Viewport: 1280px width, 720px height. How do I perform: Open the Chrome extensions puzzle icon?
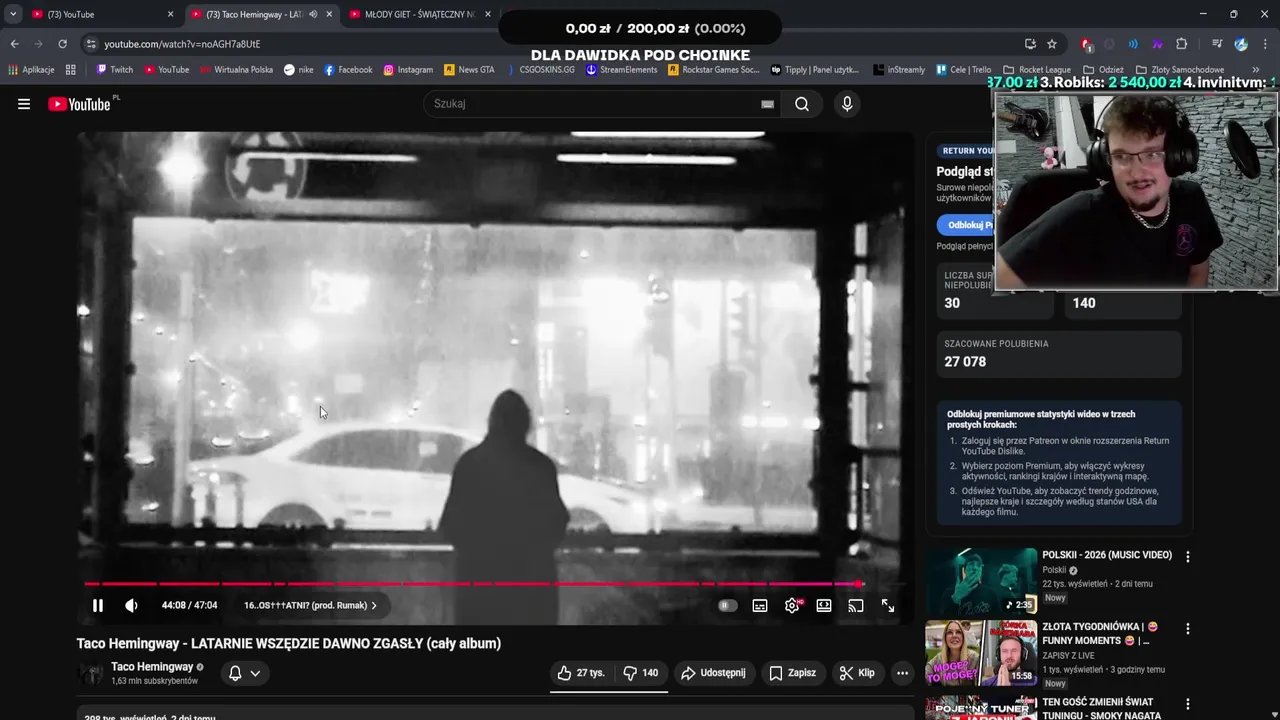pyautogui.click(x=1181, y=44)
